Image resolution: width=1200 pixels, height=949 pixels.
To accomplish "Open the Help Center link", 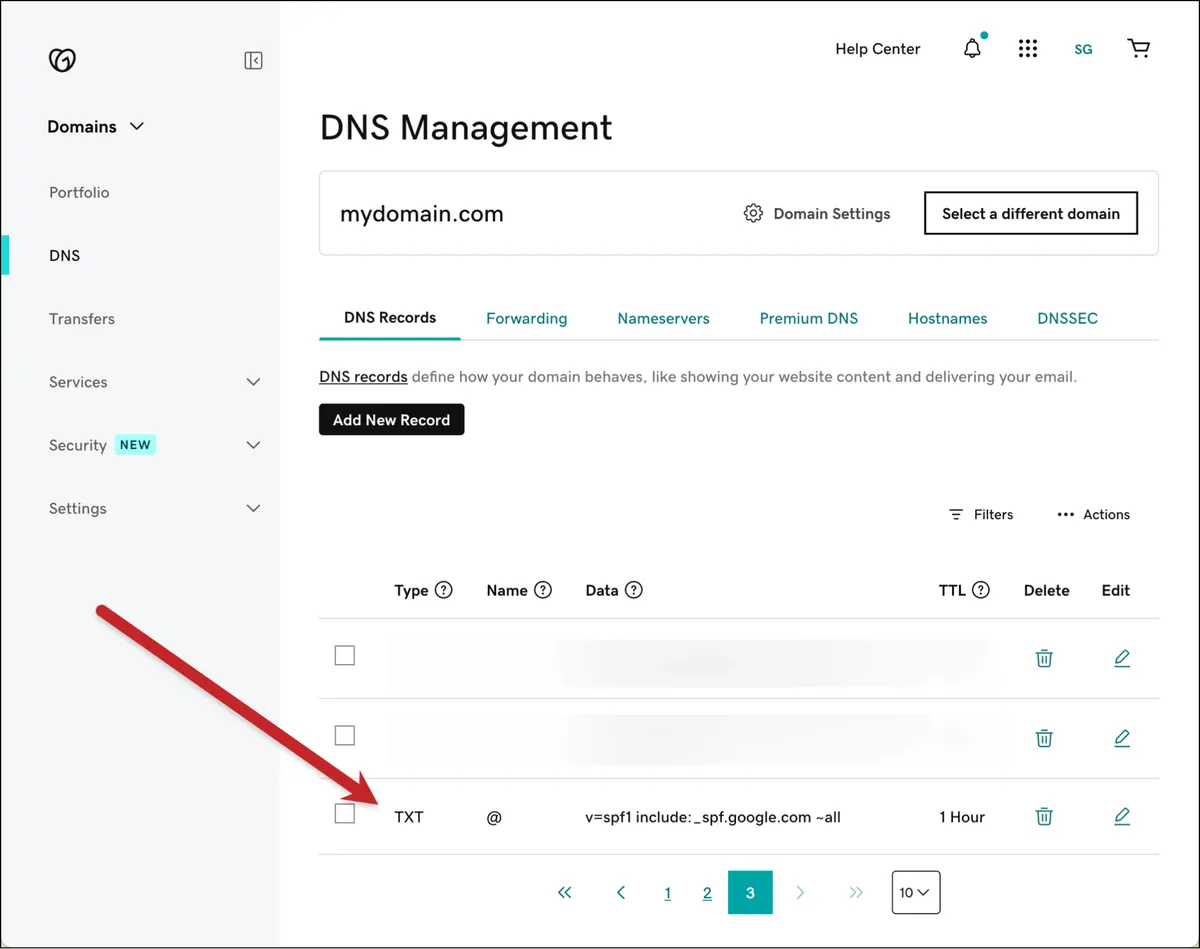I will tap(878, 48).
